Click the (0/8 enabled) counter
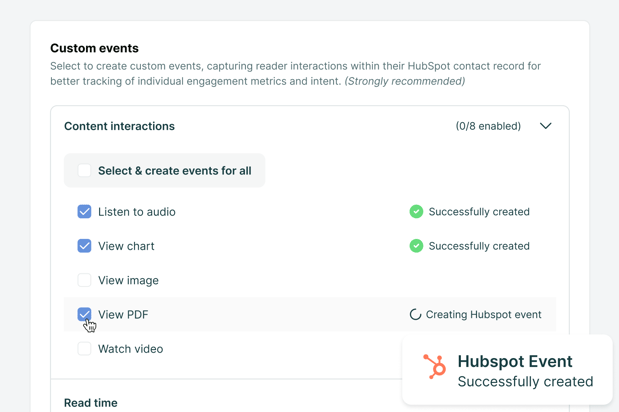The image size is (619, 412). tap(488, 126)
